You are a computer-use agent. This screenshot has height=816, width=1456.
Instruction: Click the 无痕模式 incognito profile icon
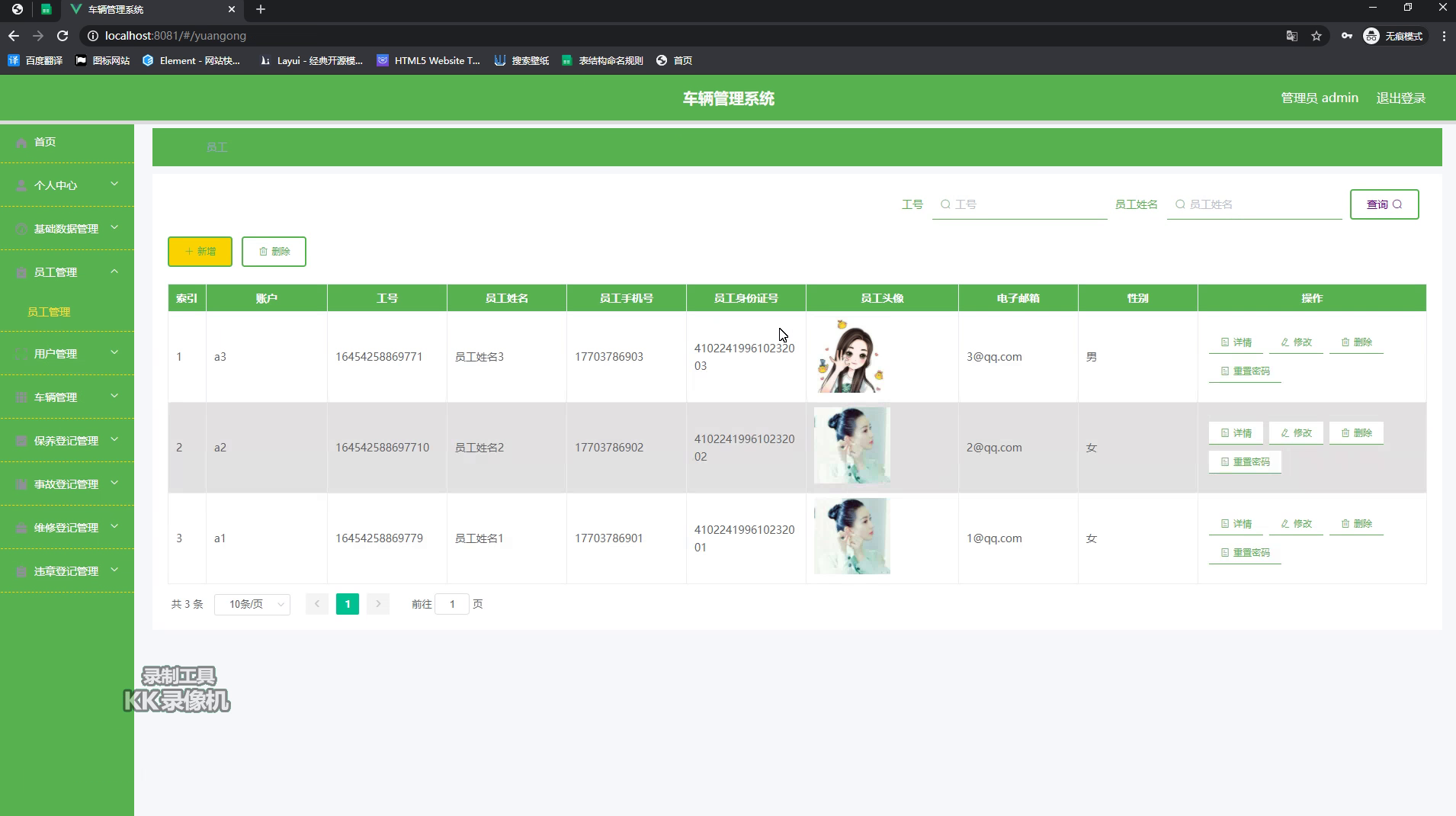[1371, 36]
